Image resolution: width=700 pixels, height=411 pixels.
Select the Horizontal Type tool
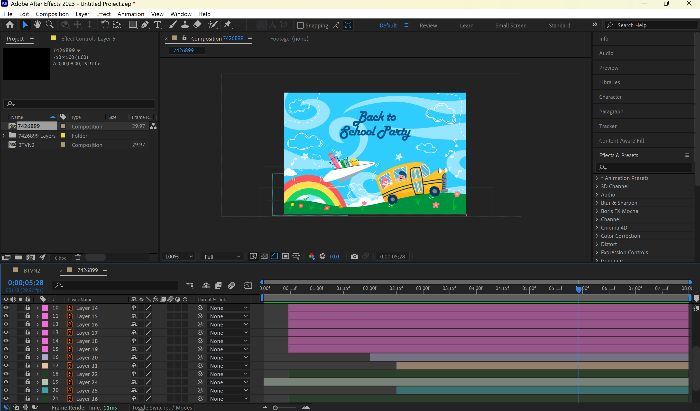tap(157, 25)
